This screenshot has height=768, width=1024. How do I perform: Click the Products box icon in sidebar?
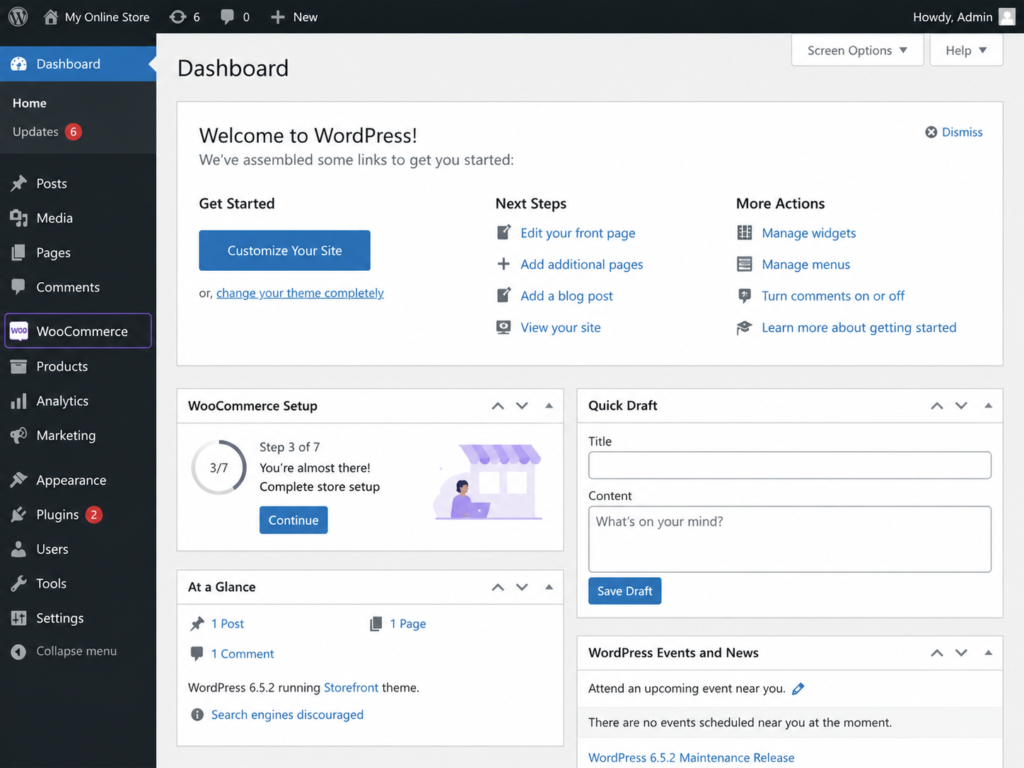[18, 366]
